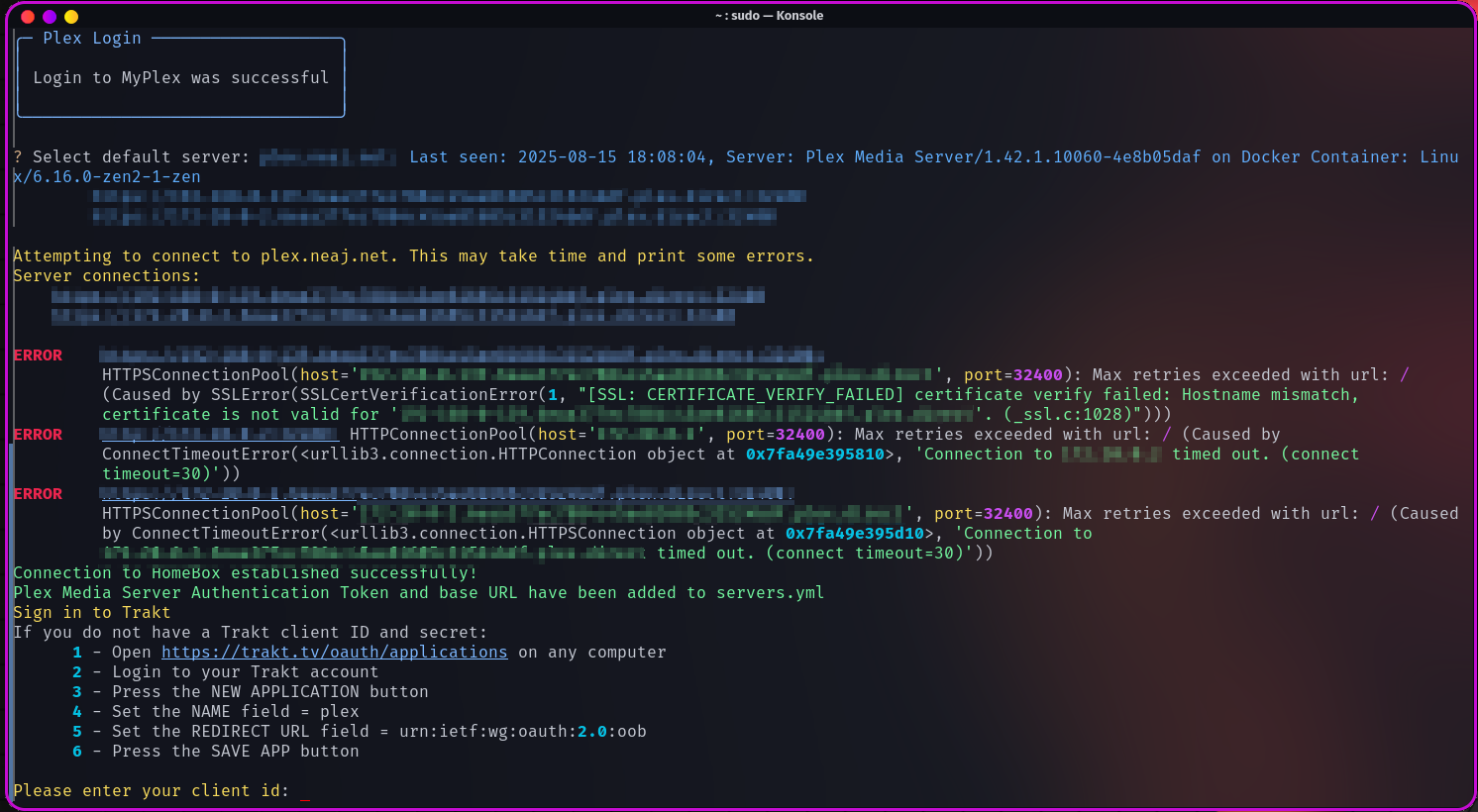The image size is (1478, 812).
Task: Select 'Login to MyPlex was successful' text
Action: 181,77
